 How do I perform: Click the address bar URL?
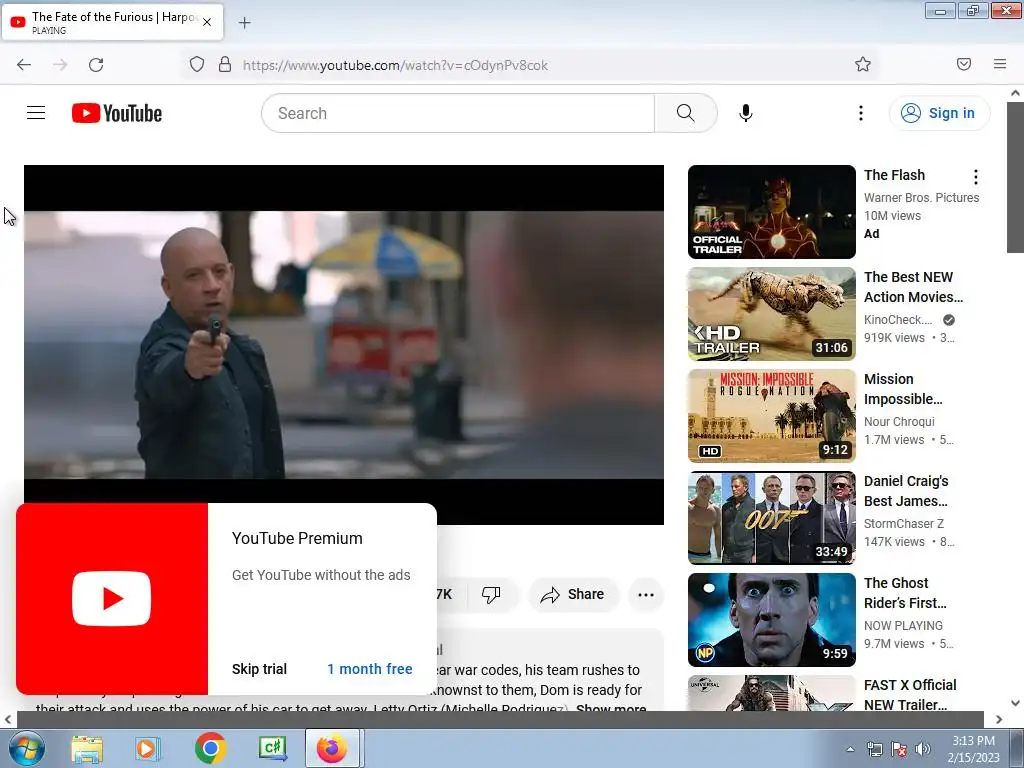395,65
